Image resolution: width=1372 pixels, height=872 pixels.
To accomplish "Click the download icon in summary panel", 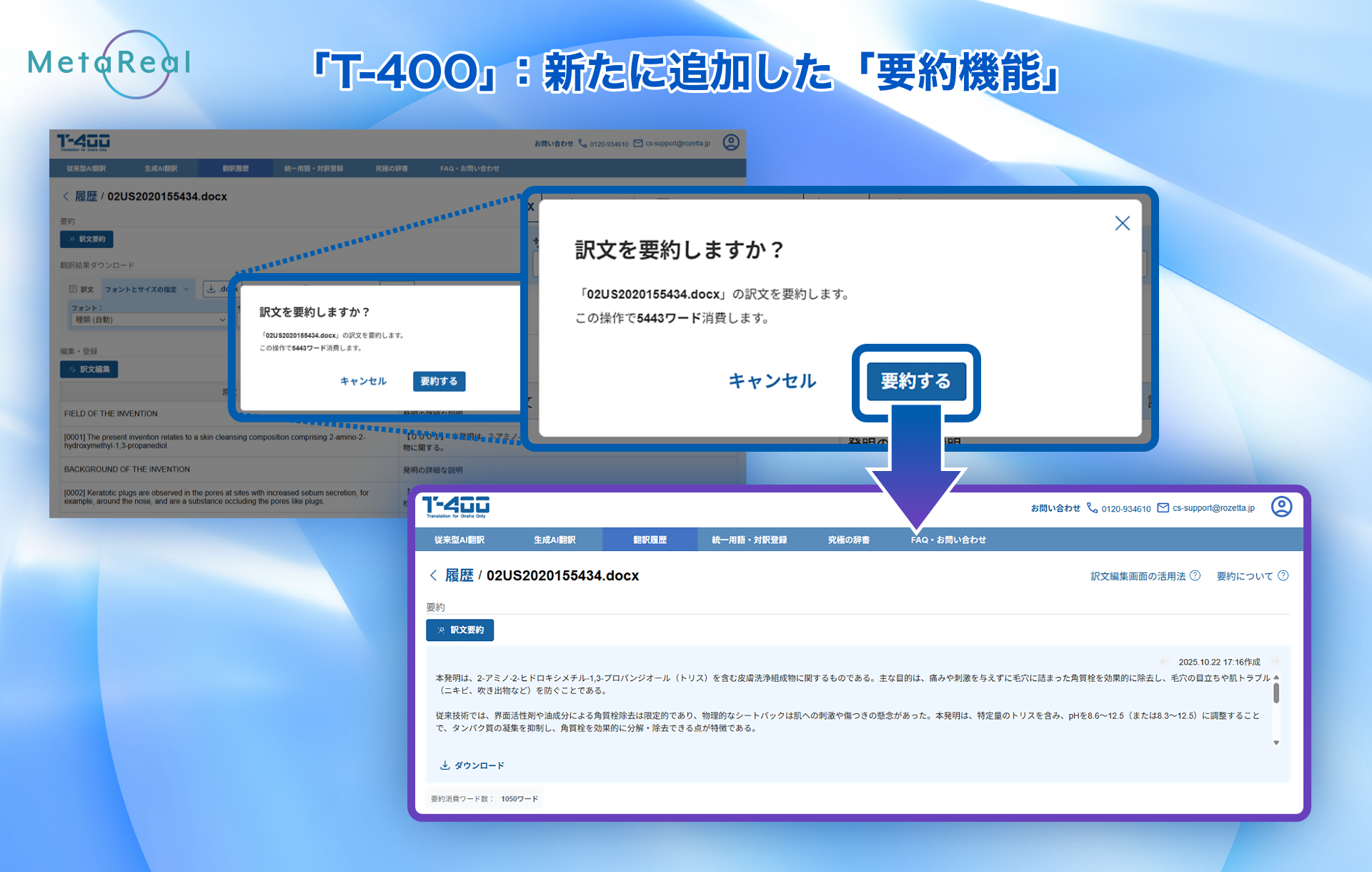I will (x=444, y=766).
